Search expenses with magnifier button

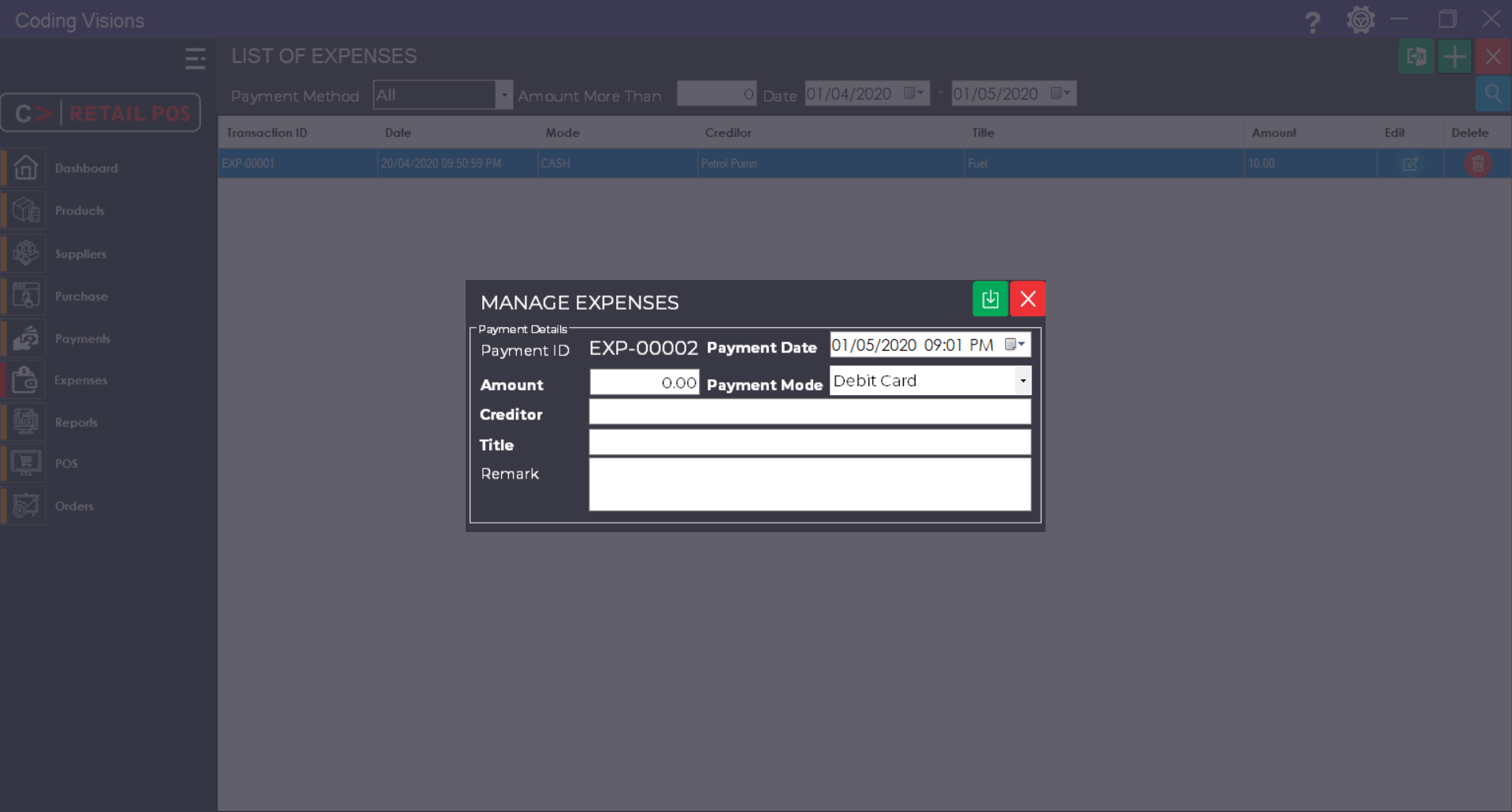[x=1493, y=95]
